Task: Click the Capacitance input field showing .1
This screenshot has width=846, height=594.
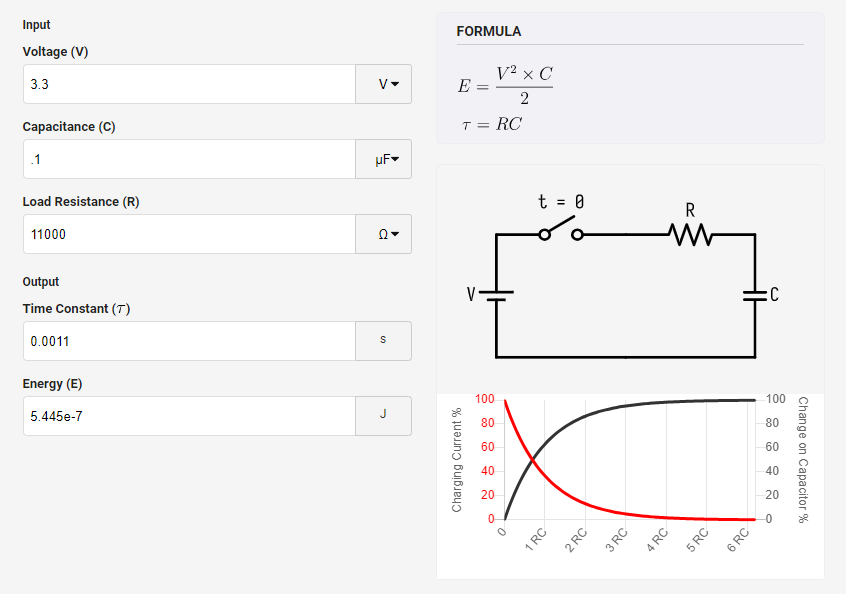Action: click(189, 159)
